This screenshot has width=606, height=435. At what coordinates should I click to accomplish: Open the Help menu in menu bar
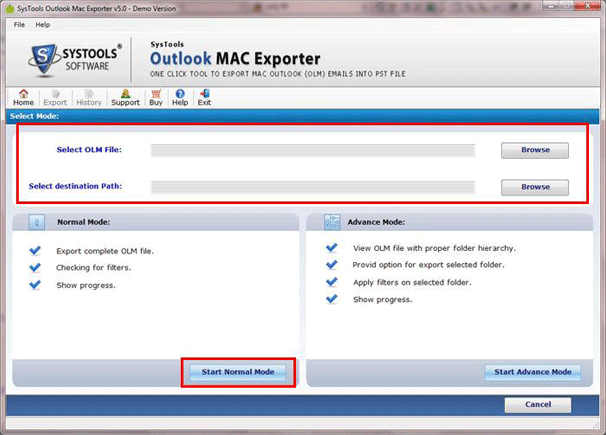[x=43, y=24]
